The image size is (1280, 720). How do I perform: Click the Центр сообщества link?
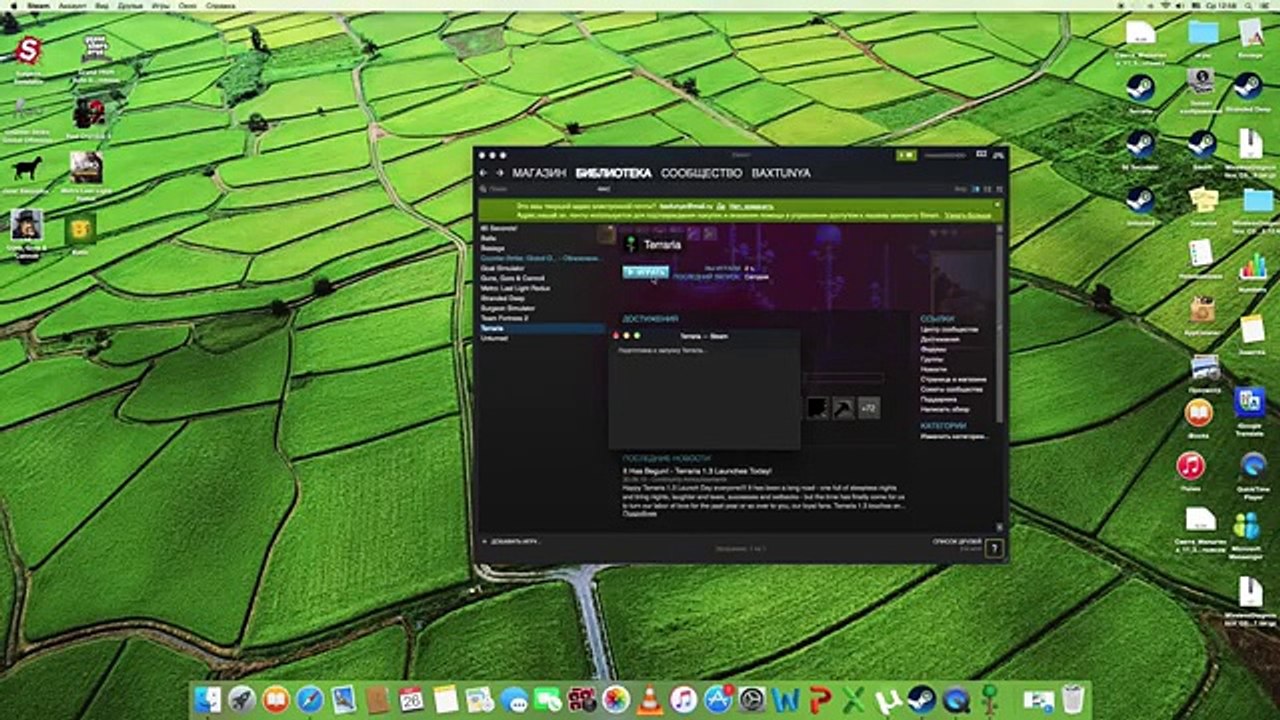[949, 329]
